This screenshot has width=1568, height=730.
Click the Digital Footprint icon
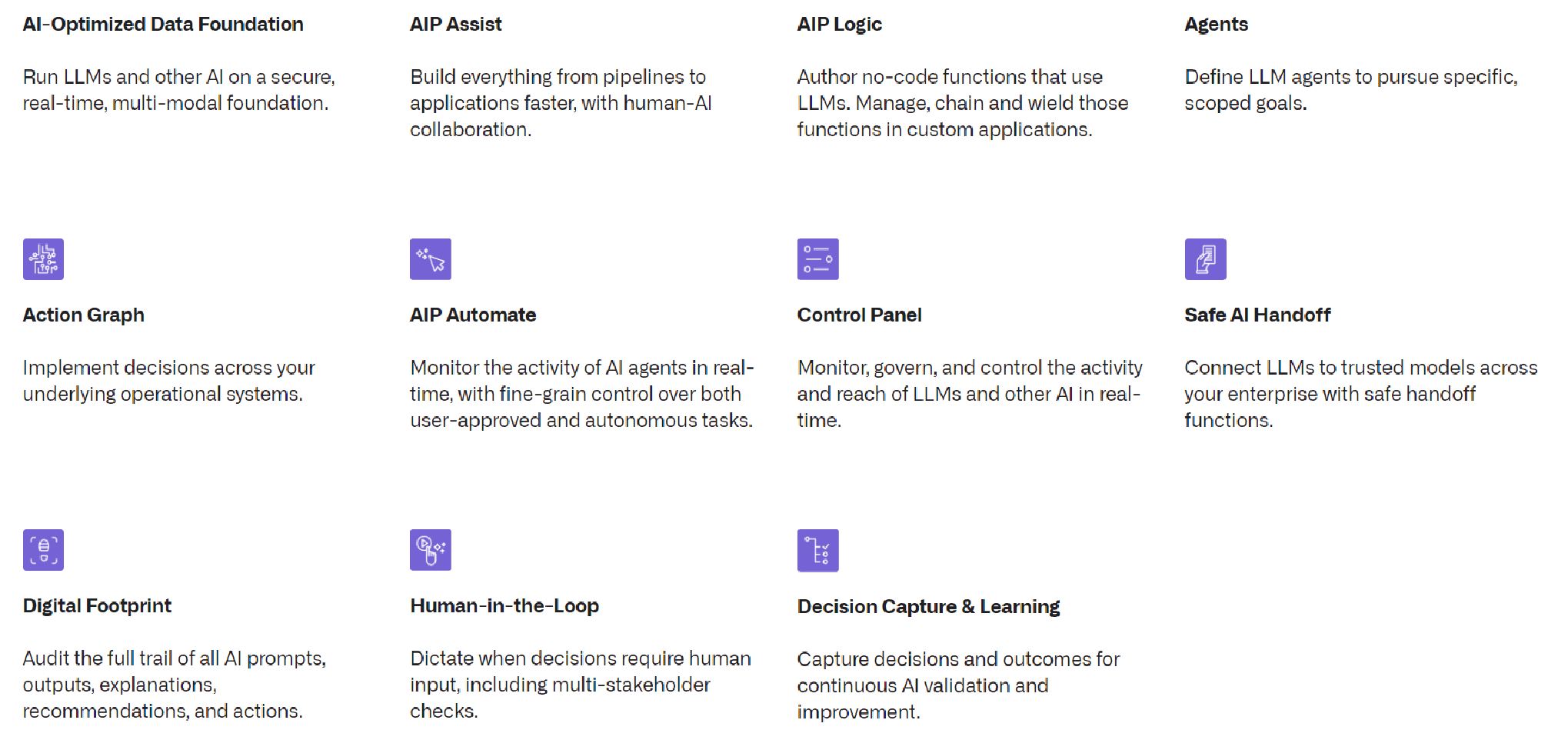[x=43, y=550]
